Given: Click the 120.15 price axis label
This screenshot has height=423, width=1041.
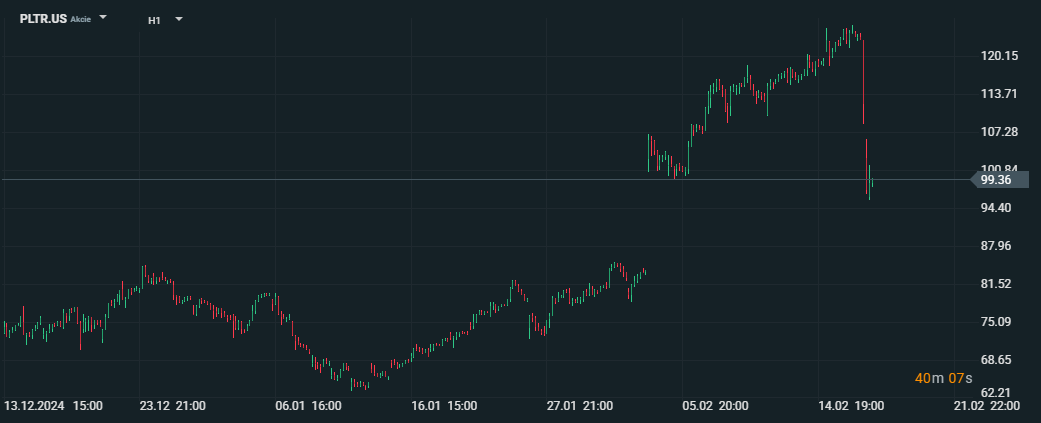Looking at the screenshot, I should coord(999,56).
